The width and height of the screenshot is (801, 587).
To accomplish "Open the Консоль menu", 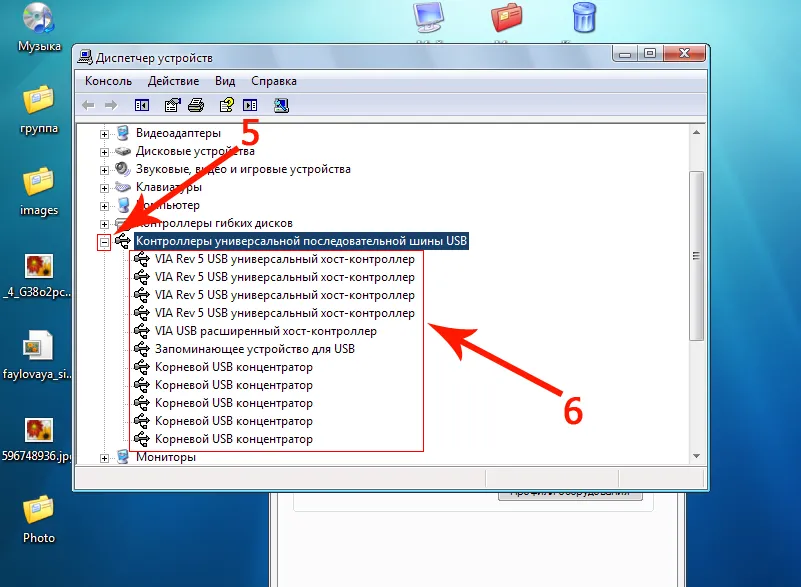I will [x=108, y=81].
